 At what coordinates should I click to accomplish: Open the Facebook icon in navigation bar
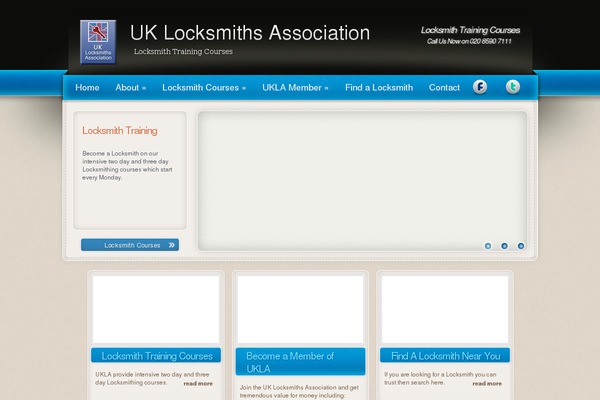pyautogui.click(x=480, y=87)
